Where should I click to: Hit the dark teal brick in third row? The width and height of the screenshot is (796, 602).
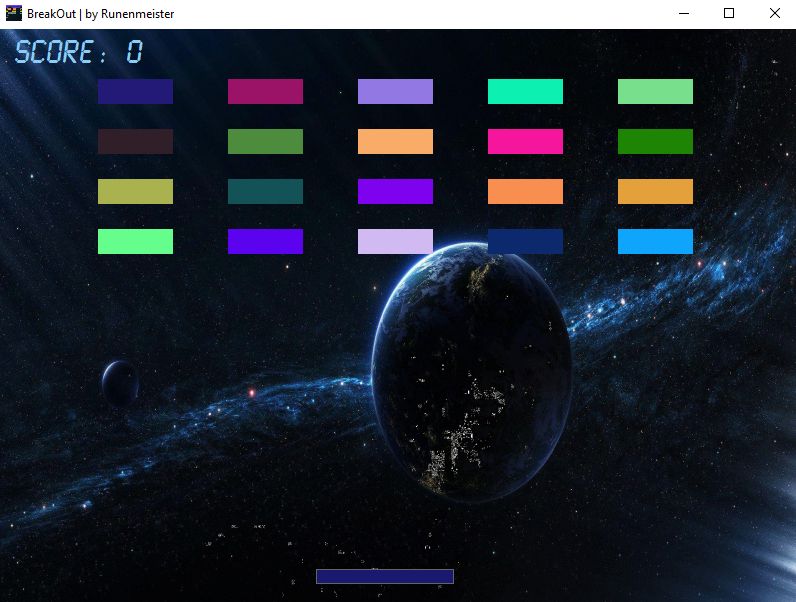click(265, 192)
